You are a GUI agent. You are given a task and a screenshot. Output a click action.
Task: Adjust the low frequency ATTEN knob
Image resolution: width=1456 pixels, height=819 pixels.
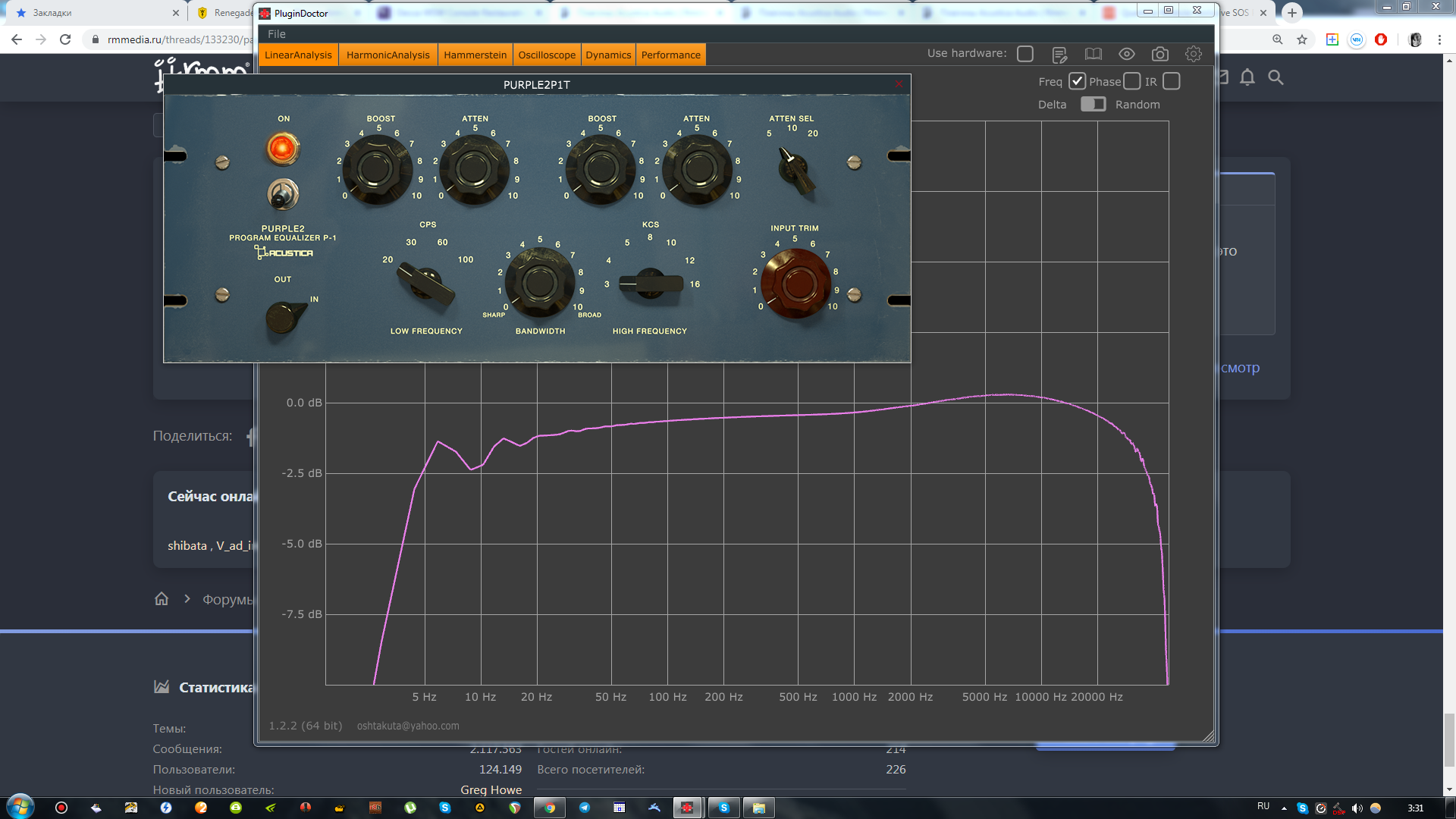click(x=473, y=169)
